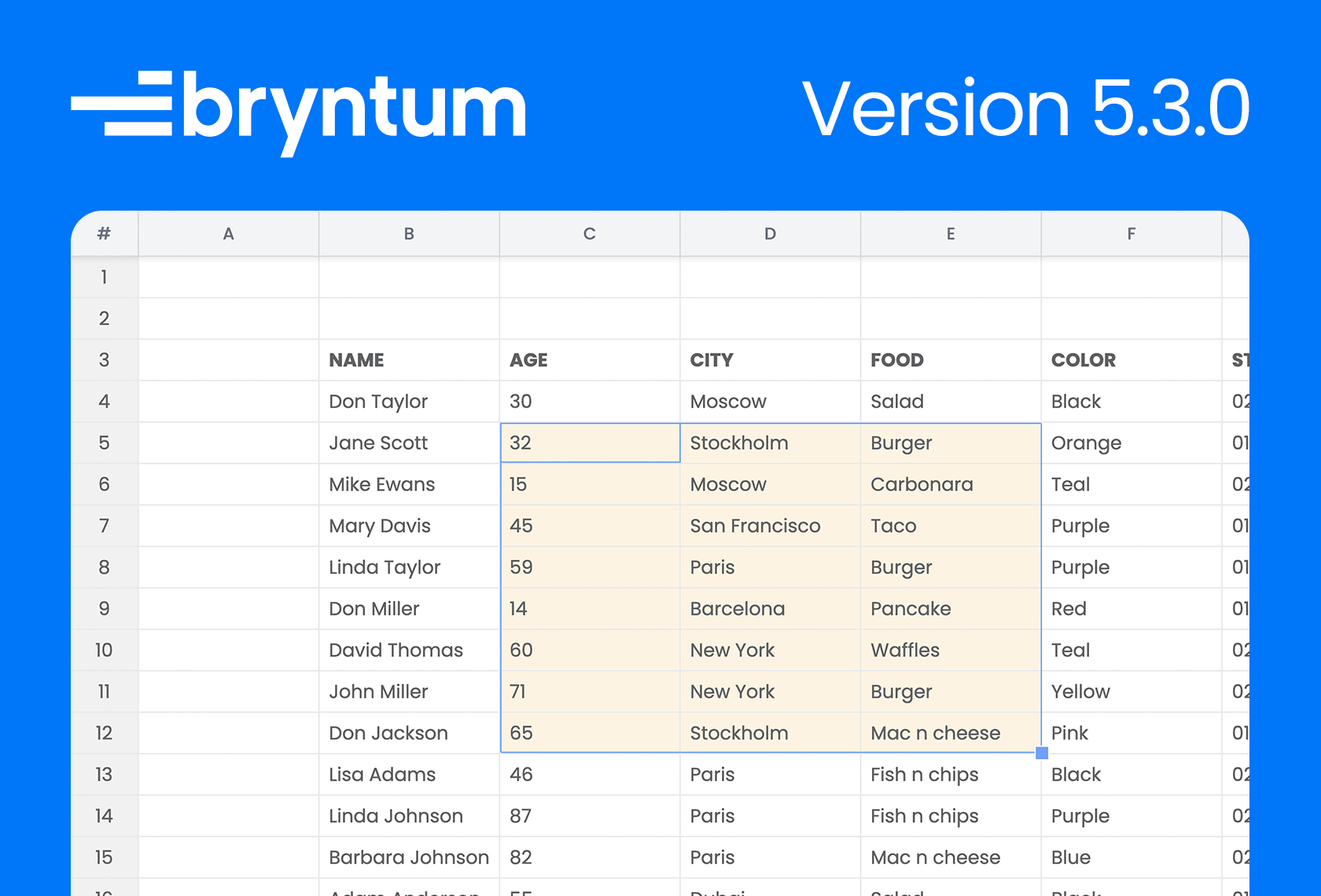Screen dimensions: 1321x896
Task: Click the # corner header cell
Action: coord(105,233)
